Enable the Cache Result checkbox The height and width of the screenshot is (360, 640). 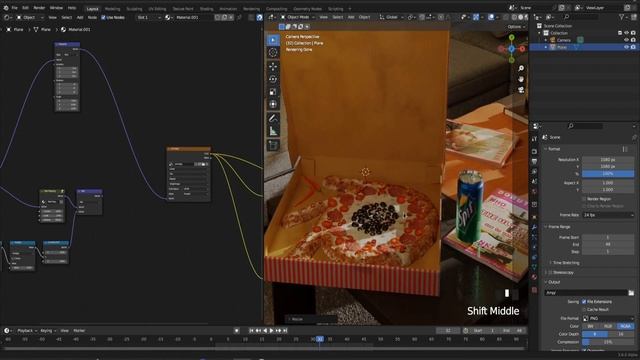[584, 309]
